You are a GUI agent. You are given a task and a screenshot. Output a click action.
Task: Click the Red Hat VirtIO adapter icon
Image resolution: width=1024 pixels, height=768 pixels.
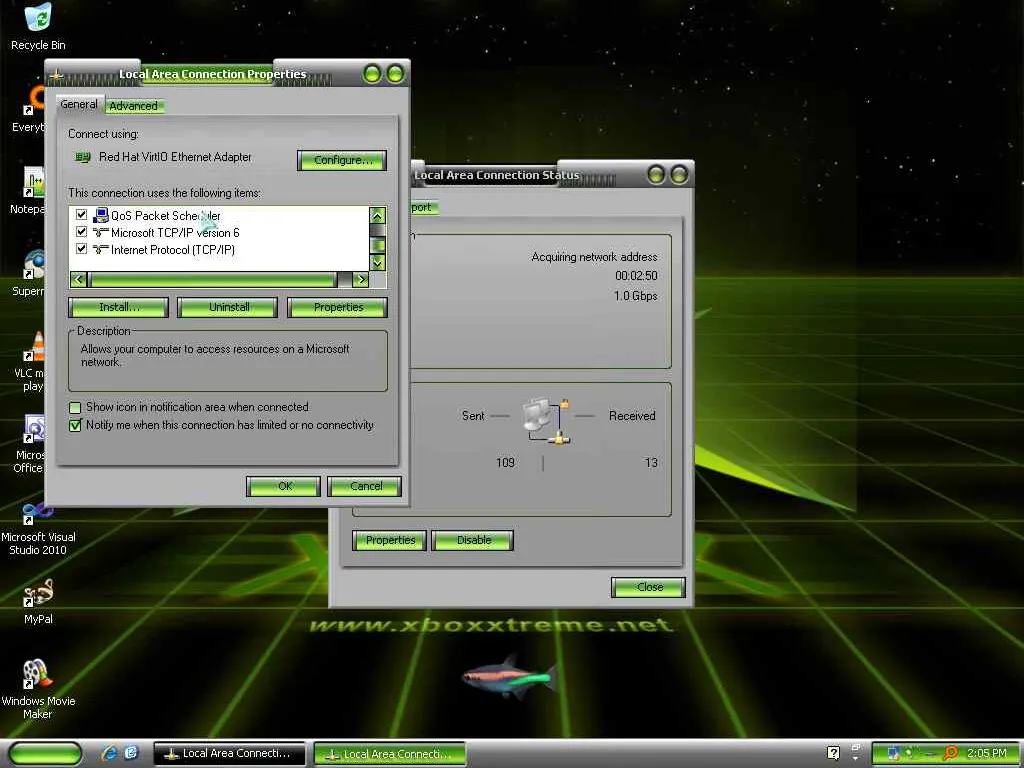coord(82,157)
